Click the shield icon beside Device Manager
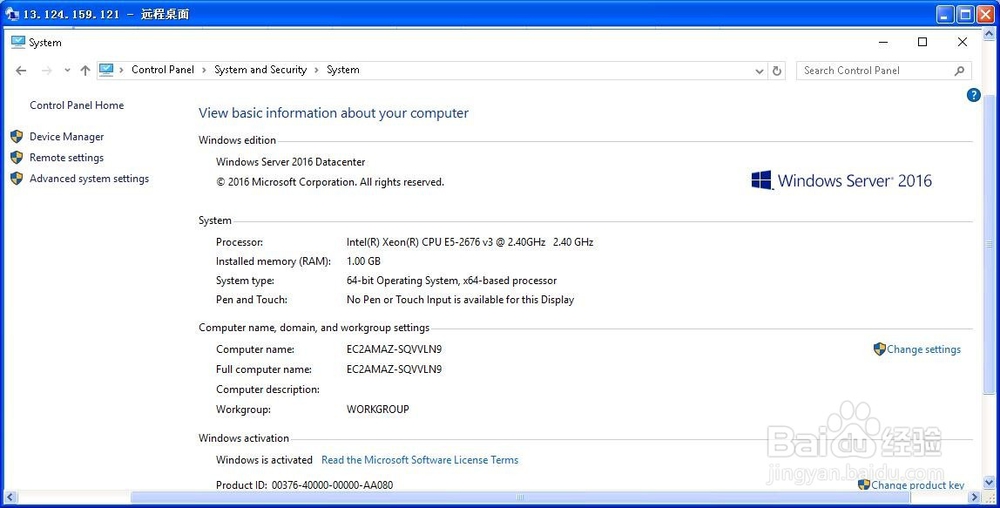The width and height of the screenshot is (1000, 508). coord(17,136)
